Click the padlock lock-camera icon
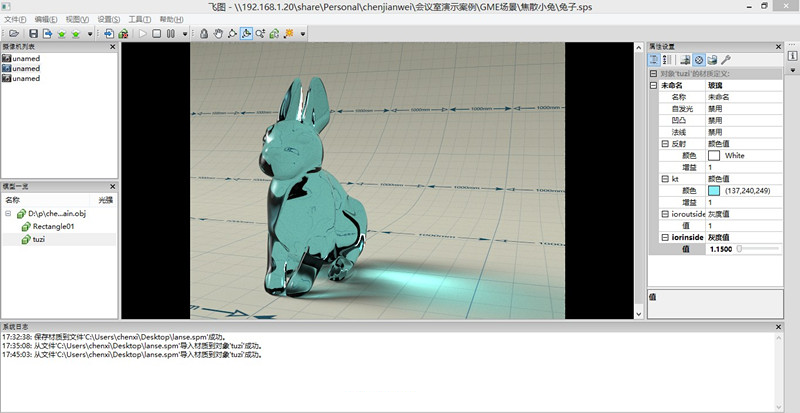This screenshot has width=800, height=413. pyautogui.click(x=204, y=34)
